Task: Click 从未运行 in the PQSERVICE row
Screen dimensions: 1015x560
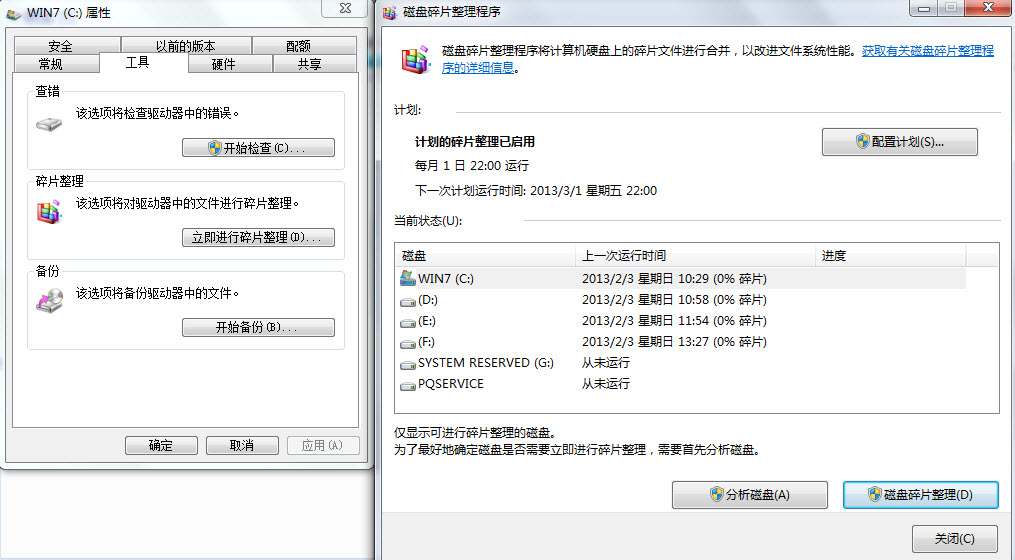Action: click(x=605, y=384)
